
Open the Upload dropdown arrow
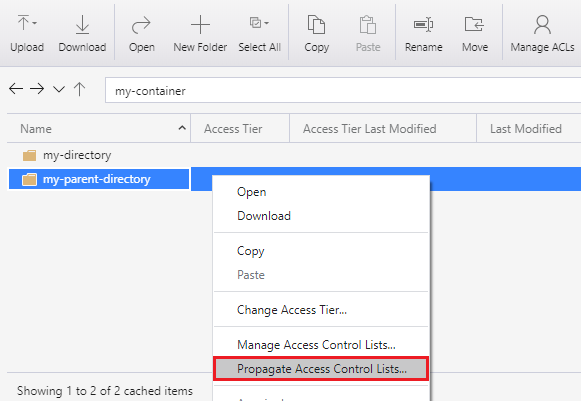click(34, 23)
